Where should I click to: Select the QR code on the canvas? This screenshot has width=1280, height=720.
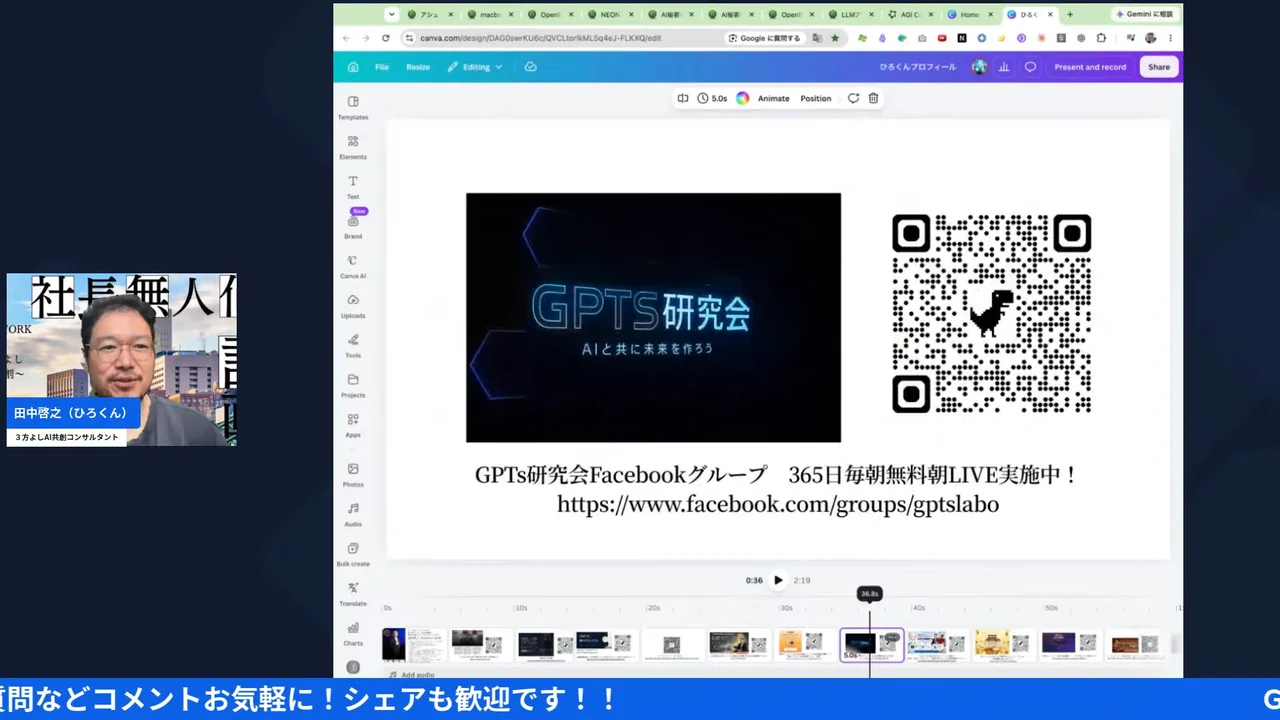coord(991,314)
